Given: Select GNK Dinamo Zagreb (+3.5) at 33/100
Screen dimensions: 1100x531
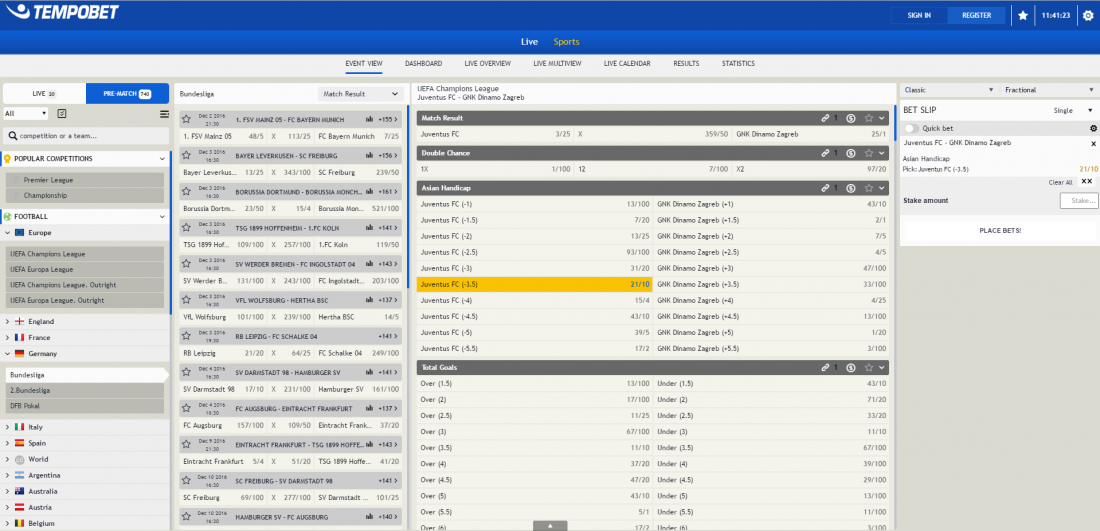Looking at the screenshot, I should (771, 284).
